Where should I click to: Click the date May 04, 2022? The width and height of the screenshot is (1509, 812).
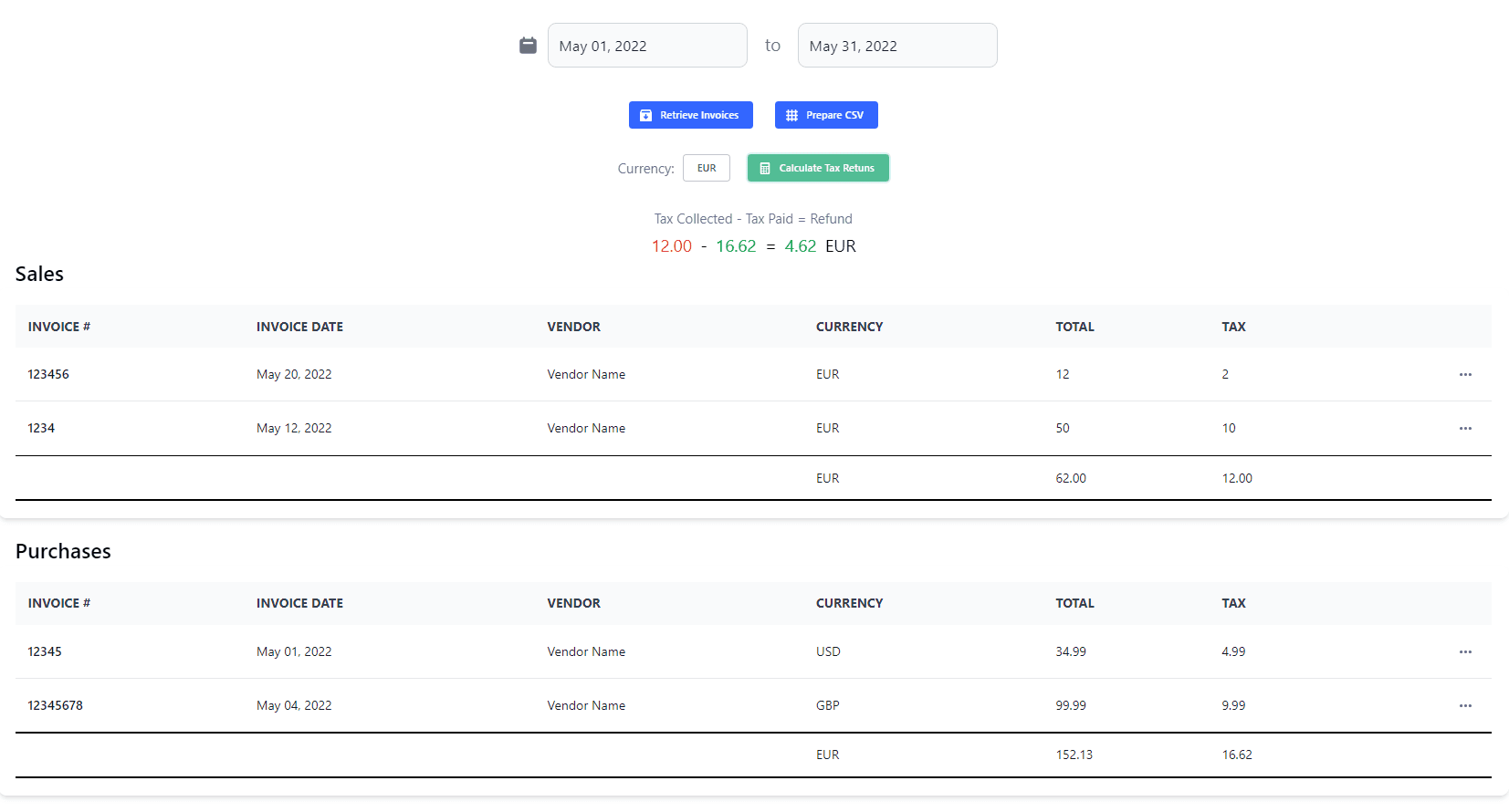(294, 705)
